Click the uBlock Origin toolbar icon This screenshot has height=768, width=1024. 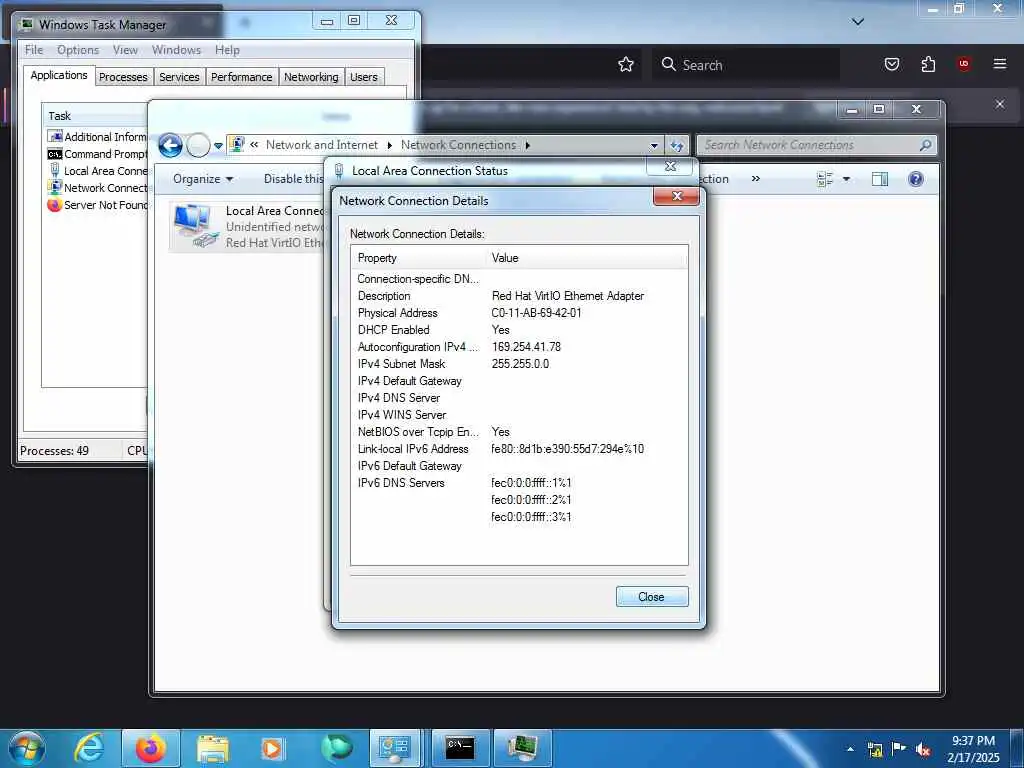(963, 64)
